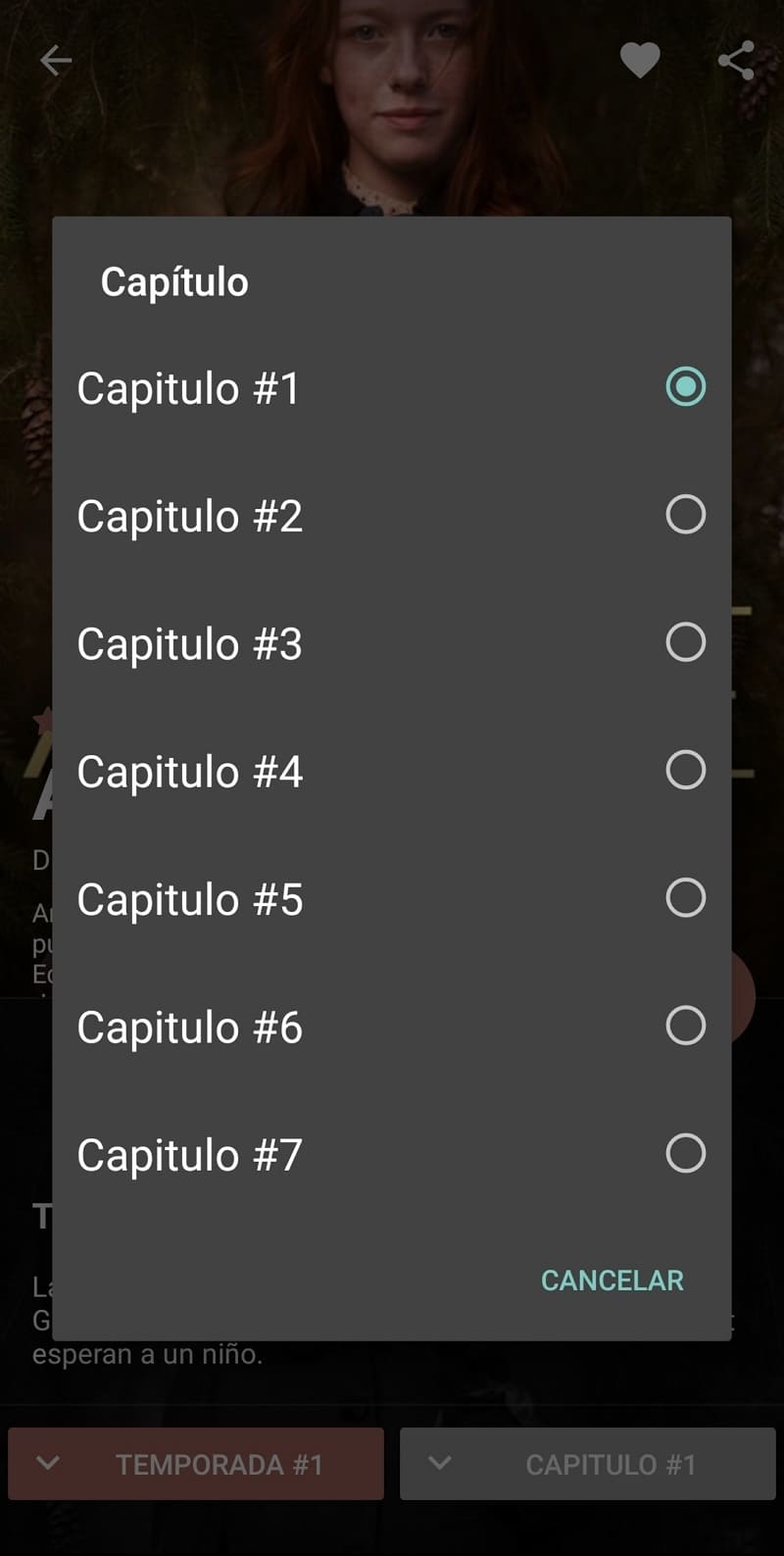This screenshot has width=784, height=1556.
Task: Select the Capitulo #4 radio button
Action: [685, 770]
